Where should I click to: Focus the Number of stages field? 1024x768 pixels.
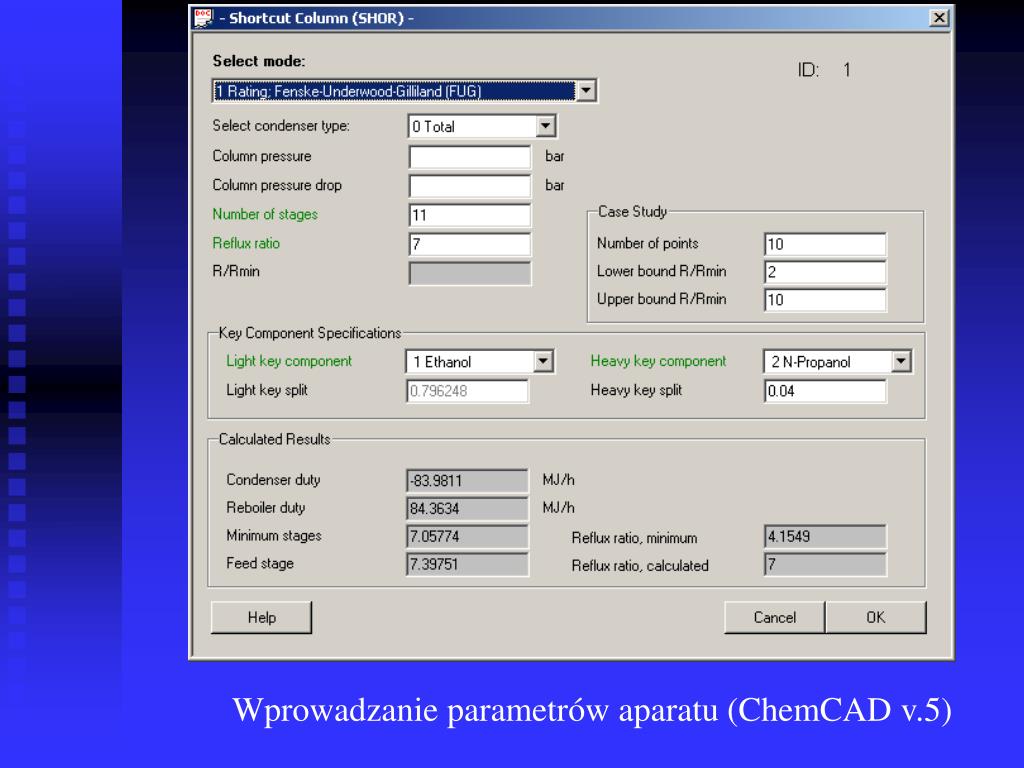pyautogui.click(x=470, y=215)
